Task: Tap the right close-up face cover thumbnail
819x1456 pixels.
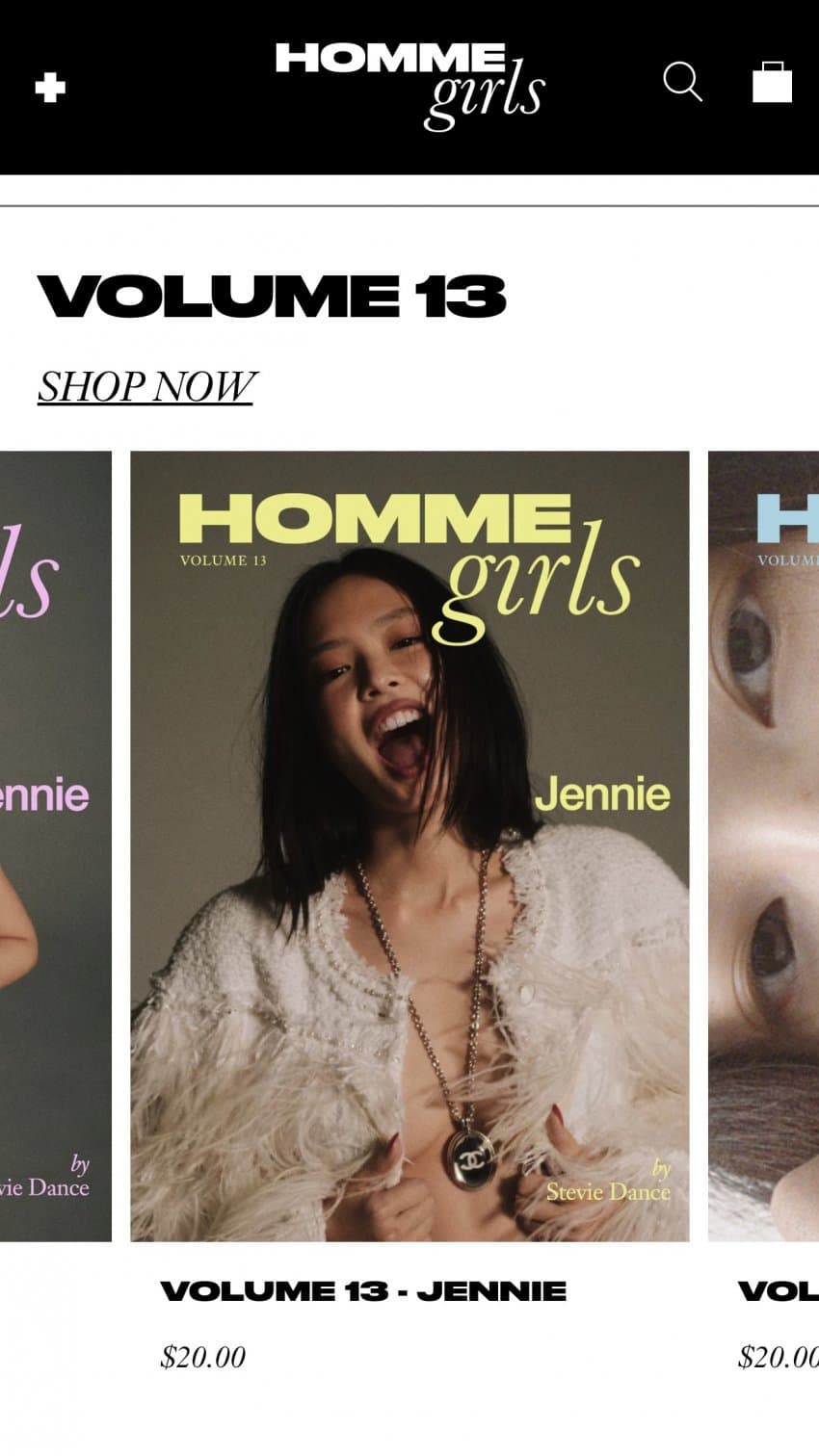Action: coord(763,846)
